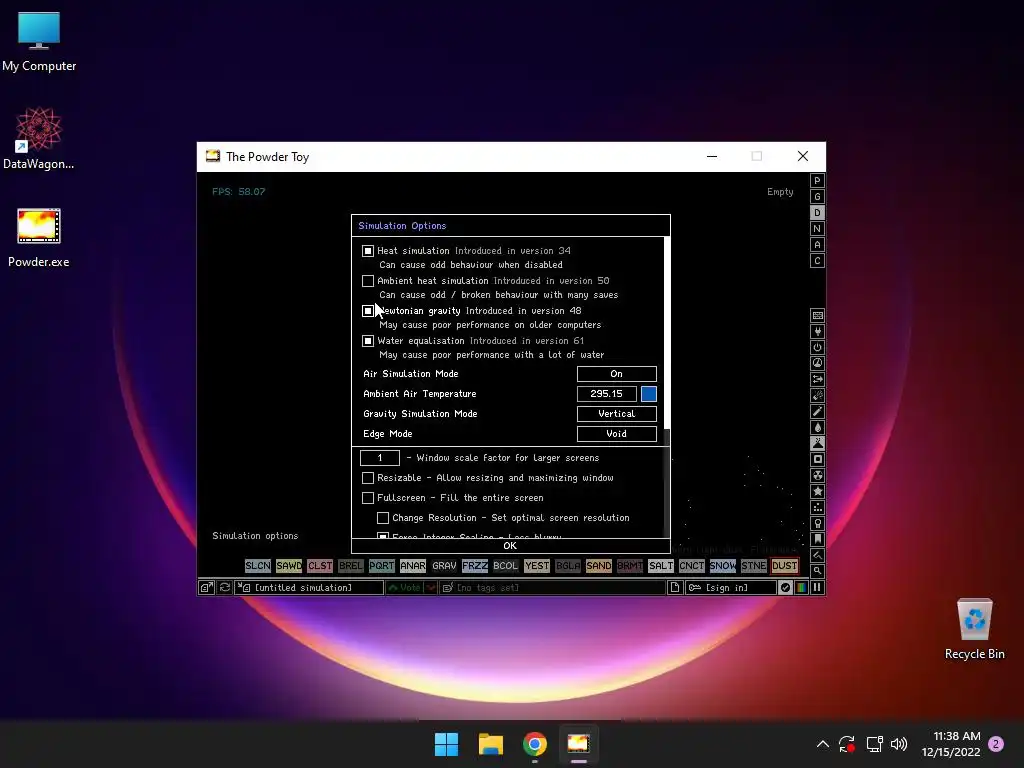Open the element search magnifier icon
Image resolution: width=1024 pixels, height=768 pixels.
pyautogui.click(x=817, y=571)
